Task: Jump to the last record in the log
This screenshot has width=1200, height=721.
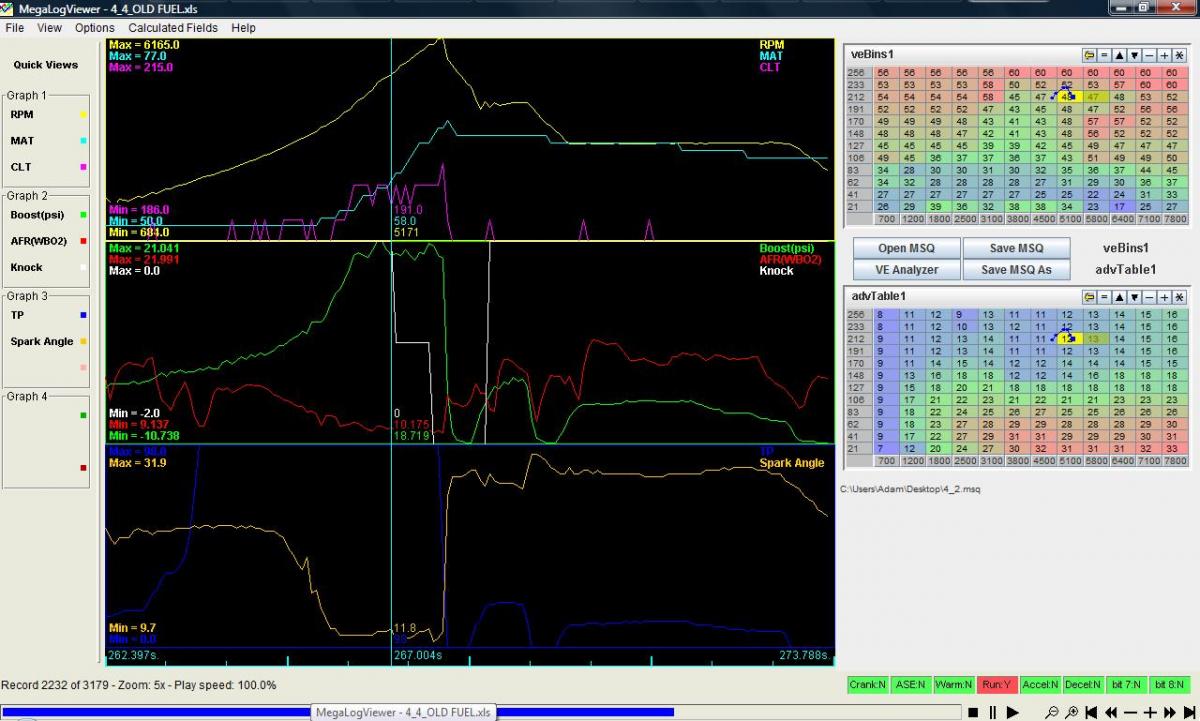Action: click(1189, 712)
